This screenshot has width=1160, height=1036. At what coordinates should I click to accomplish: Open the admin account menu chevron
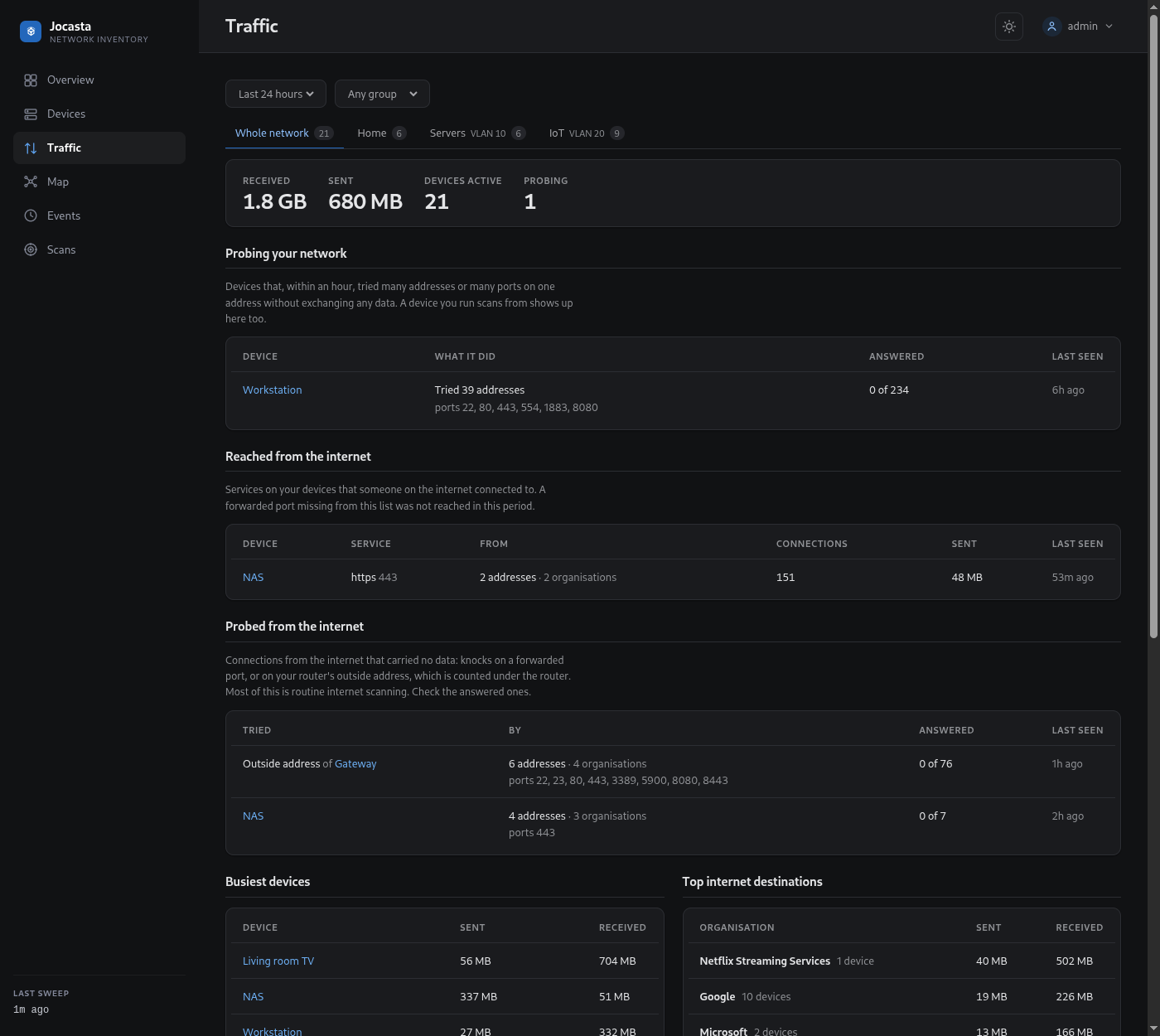tap(1109, 27)
